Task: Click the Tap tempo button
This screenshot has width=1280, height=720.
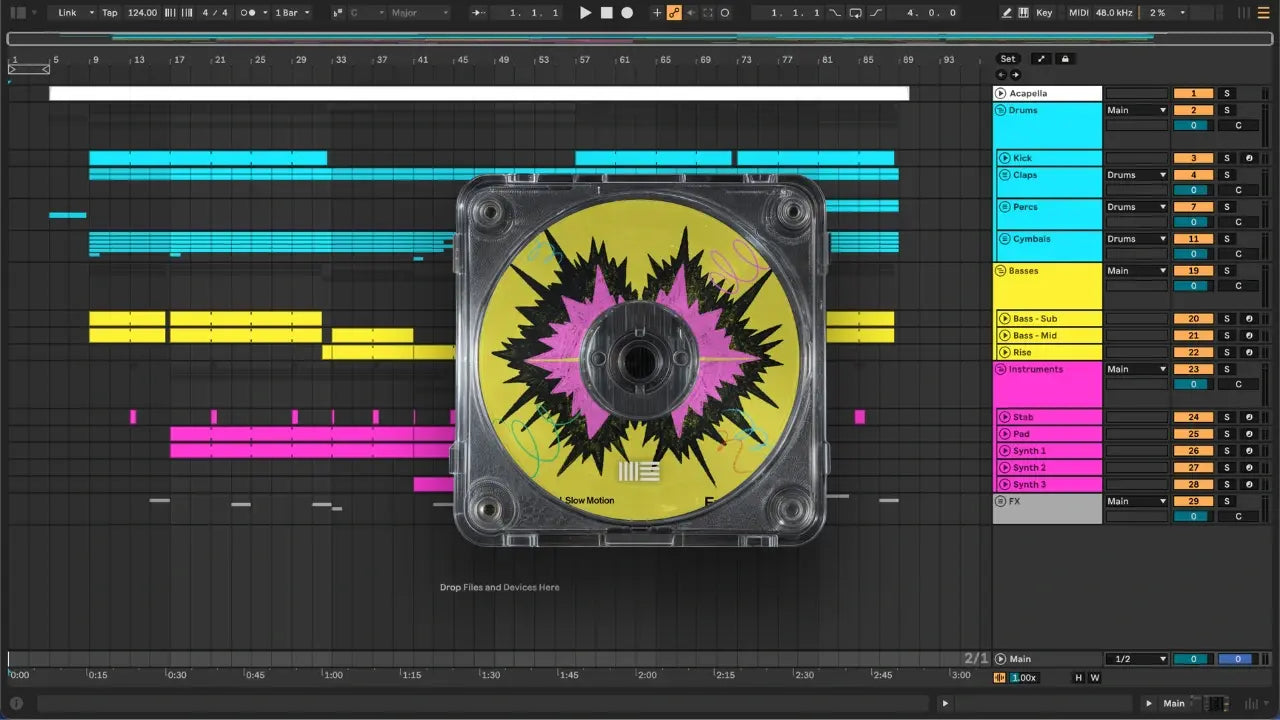Action: (109, 13)
